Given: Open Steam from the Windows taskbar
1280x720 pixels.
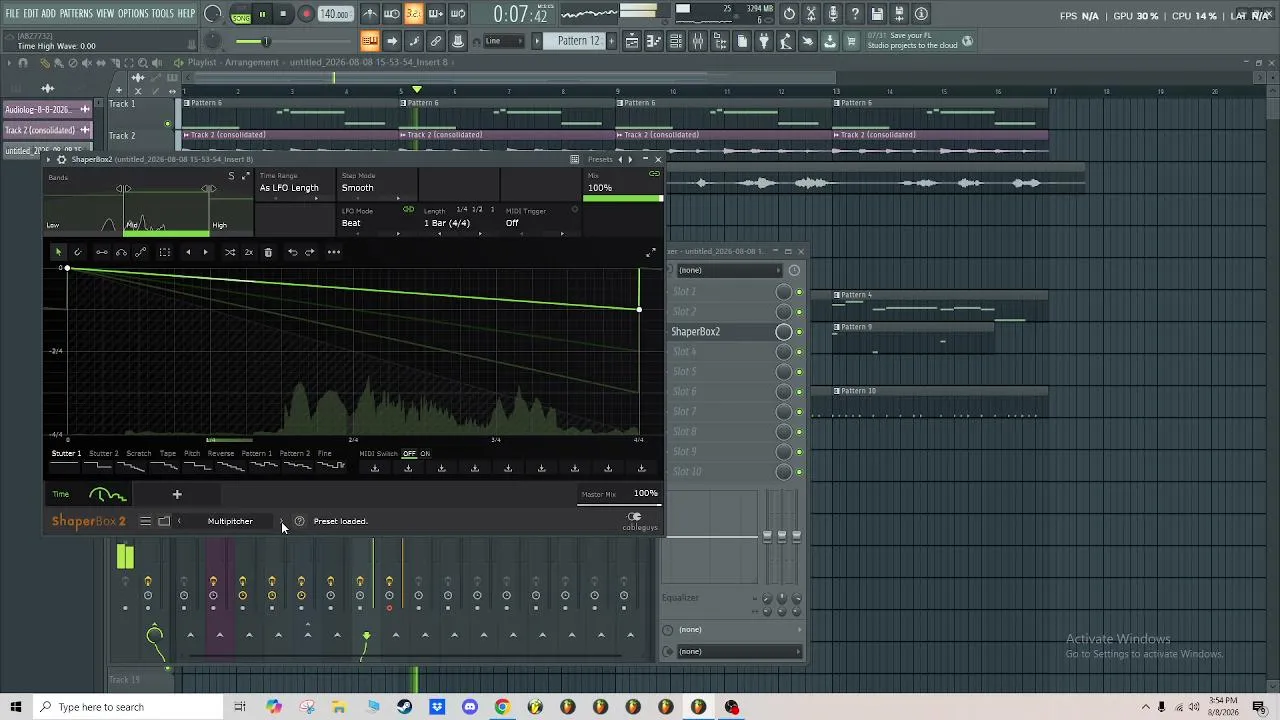Looking at the screenshot, I should (404, 707).
